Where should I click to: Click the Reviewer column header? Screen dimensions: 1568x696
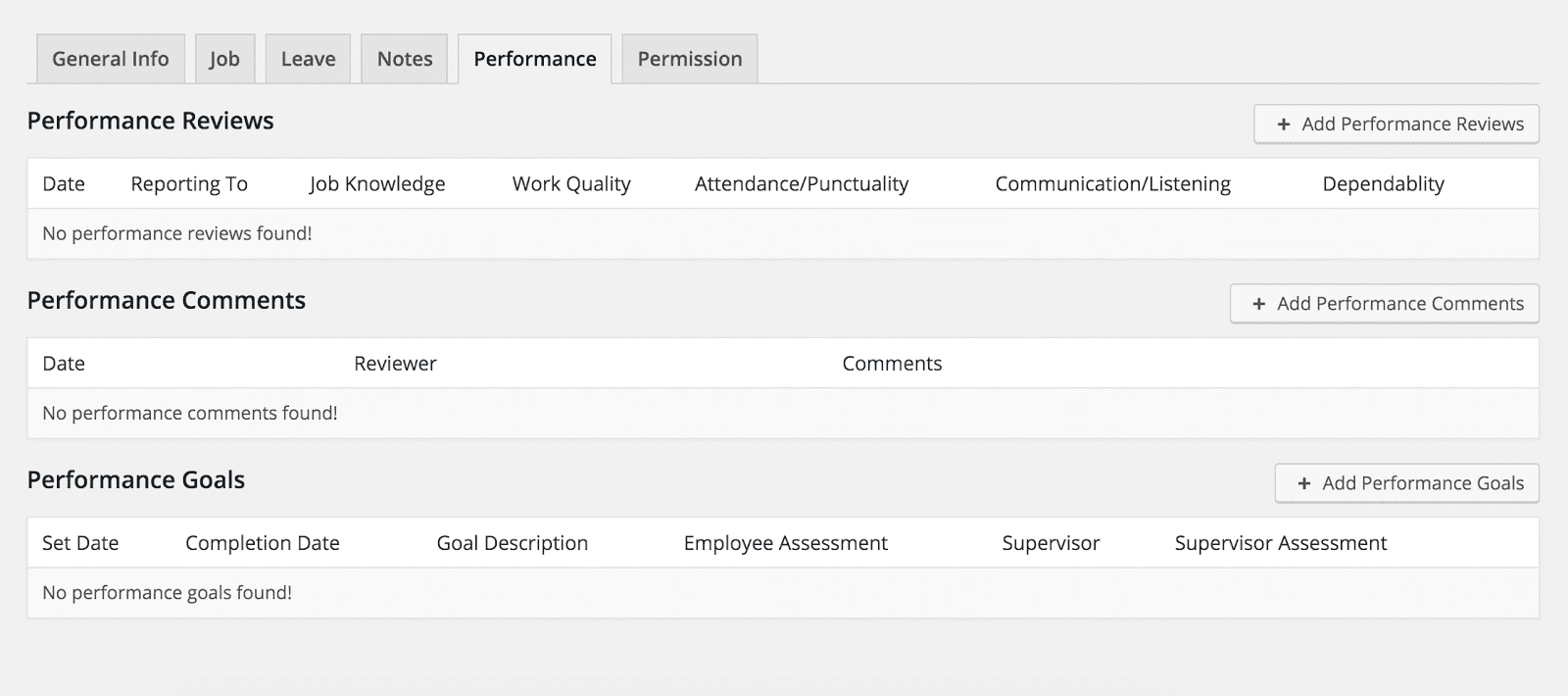(395, 364)
